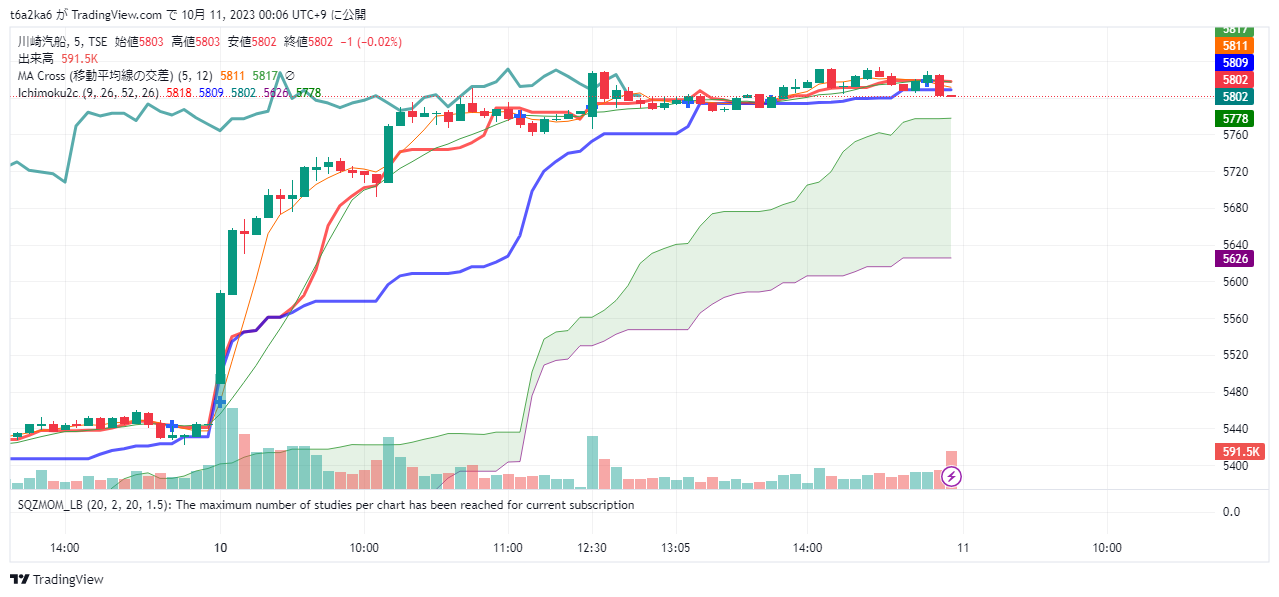Select the purple 5626 price label
Viewport: 1279px width, 597px height.
1235,258
